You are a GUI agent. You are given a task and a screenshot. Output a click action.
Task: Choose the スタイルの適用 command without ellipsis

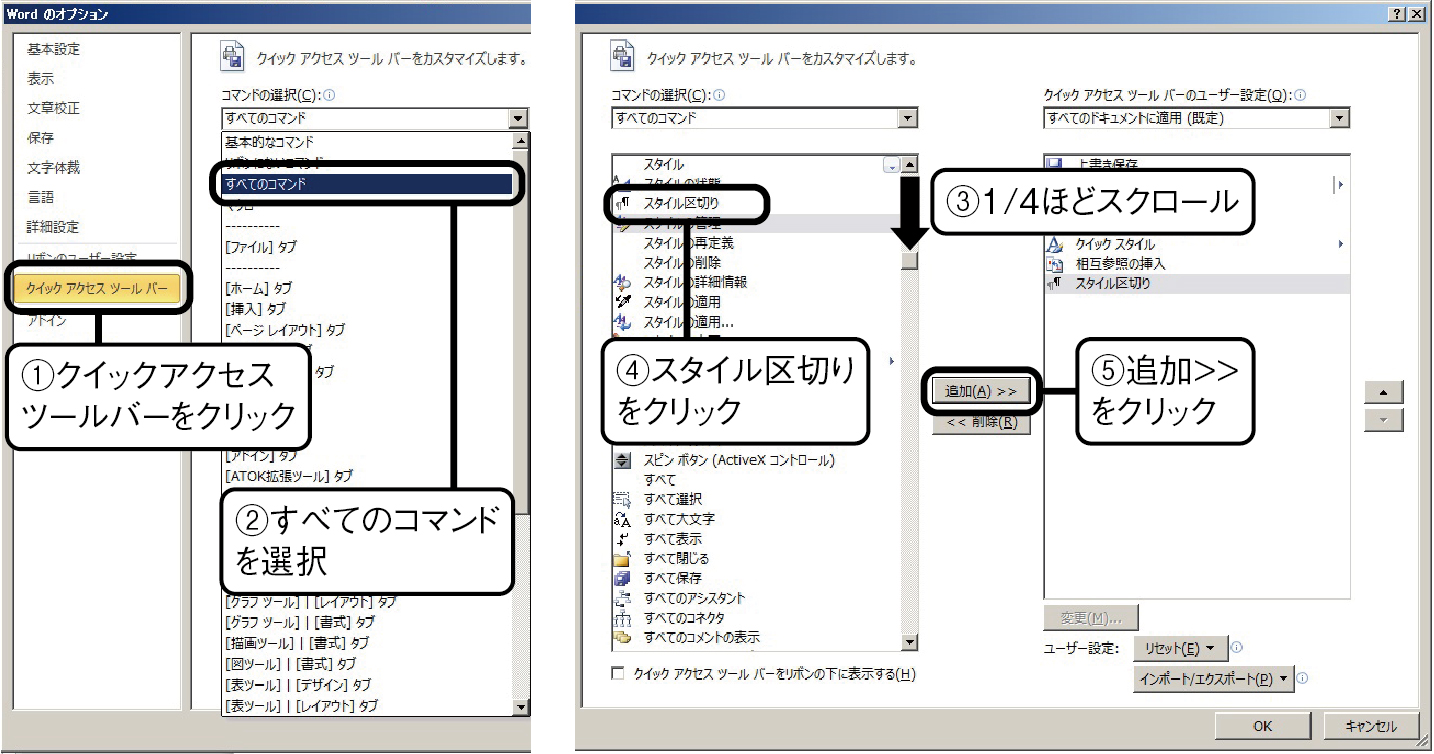(682, 302)
